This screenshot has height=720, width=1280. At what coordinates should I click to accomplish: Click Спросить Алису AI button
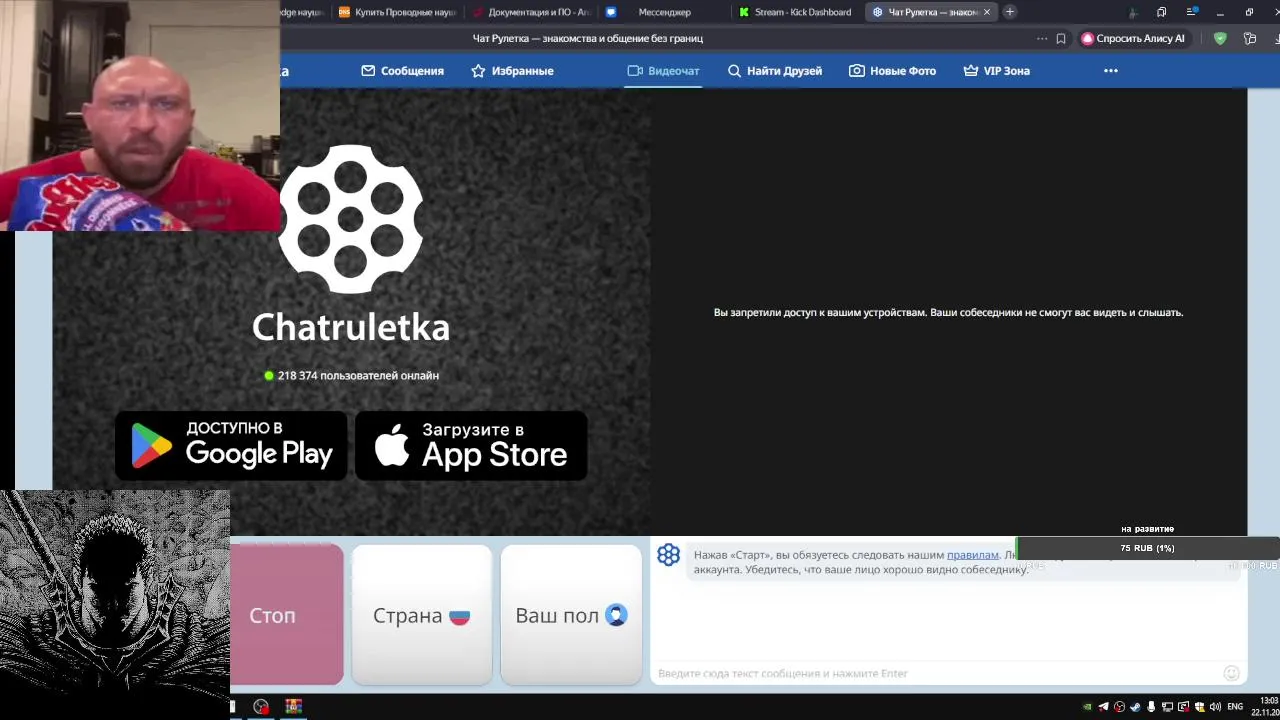(1133, 38)
